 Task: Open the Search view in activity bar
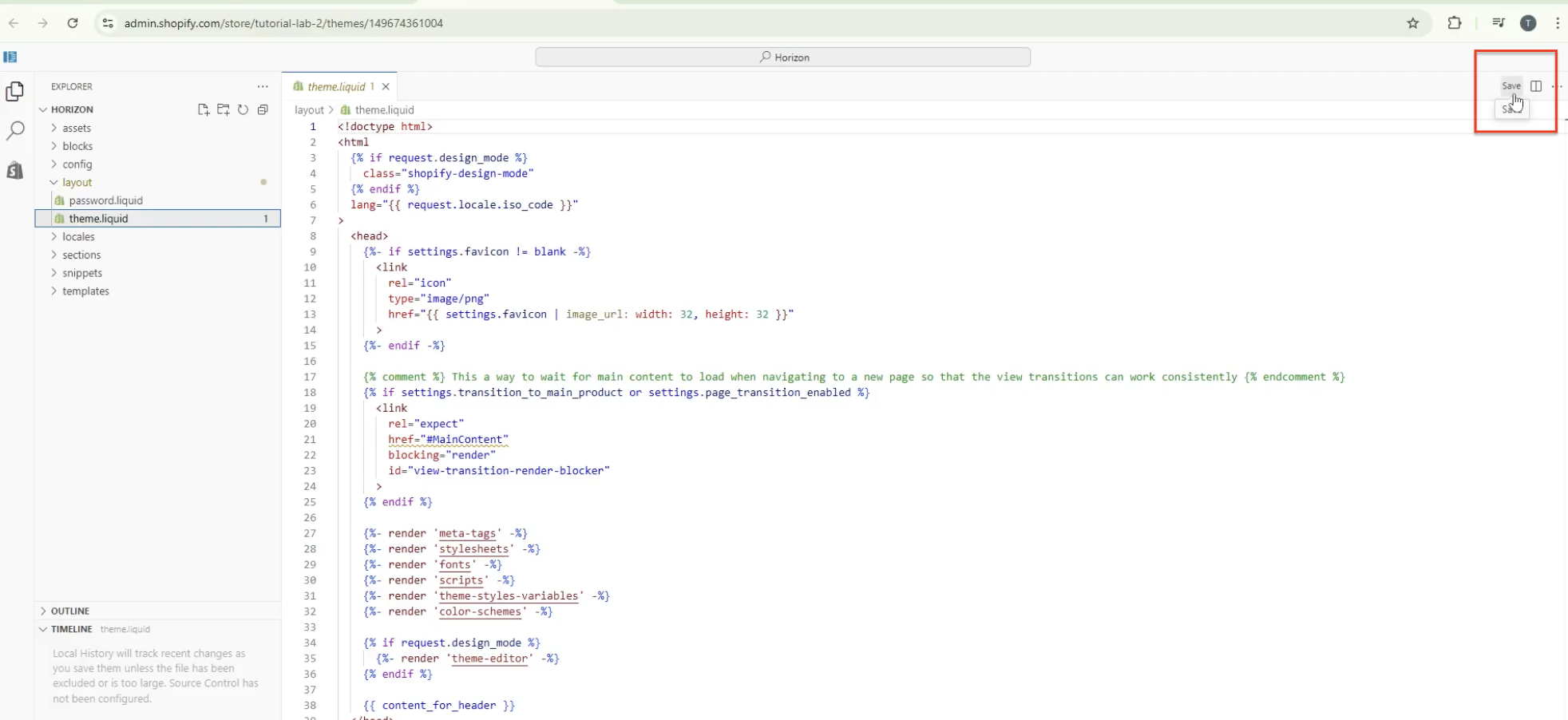[14, 130]
